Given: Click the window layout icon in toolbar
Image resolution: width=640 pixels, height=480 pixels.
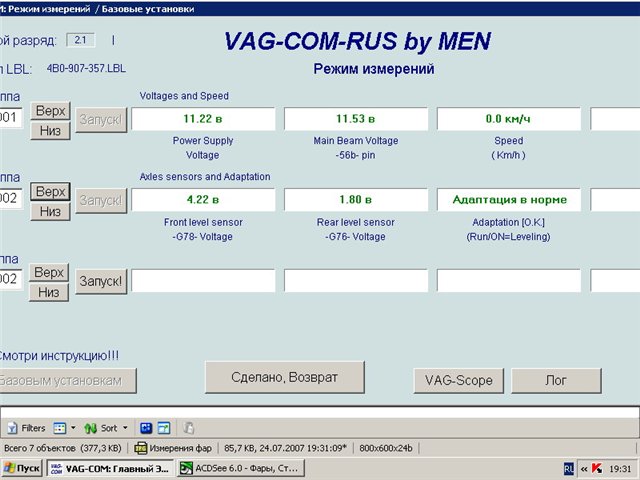Looking at the screenshot, I should coord(164,428).
